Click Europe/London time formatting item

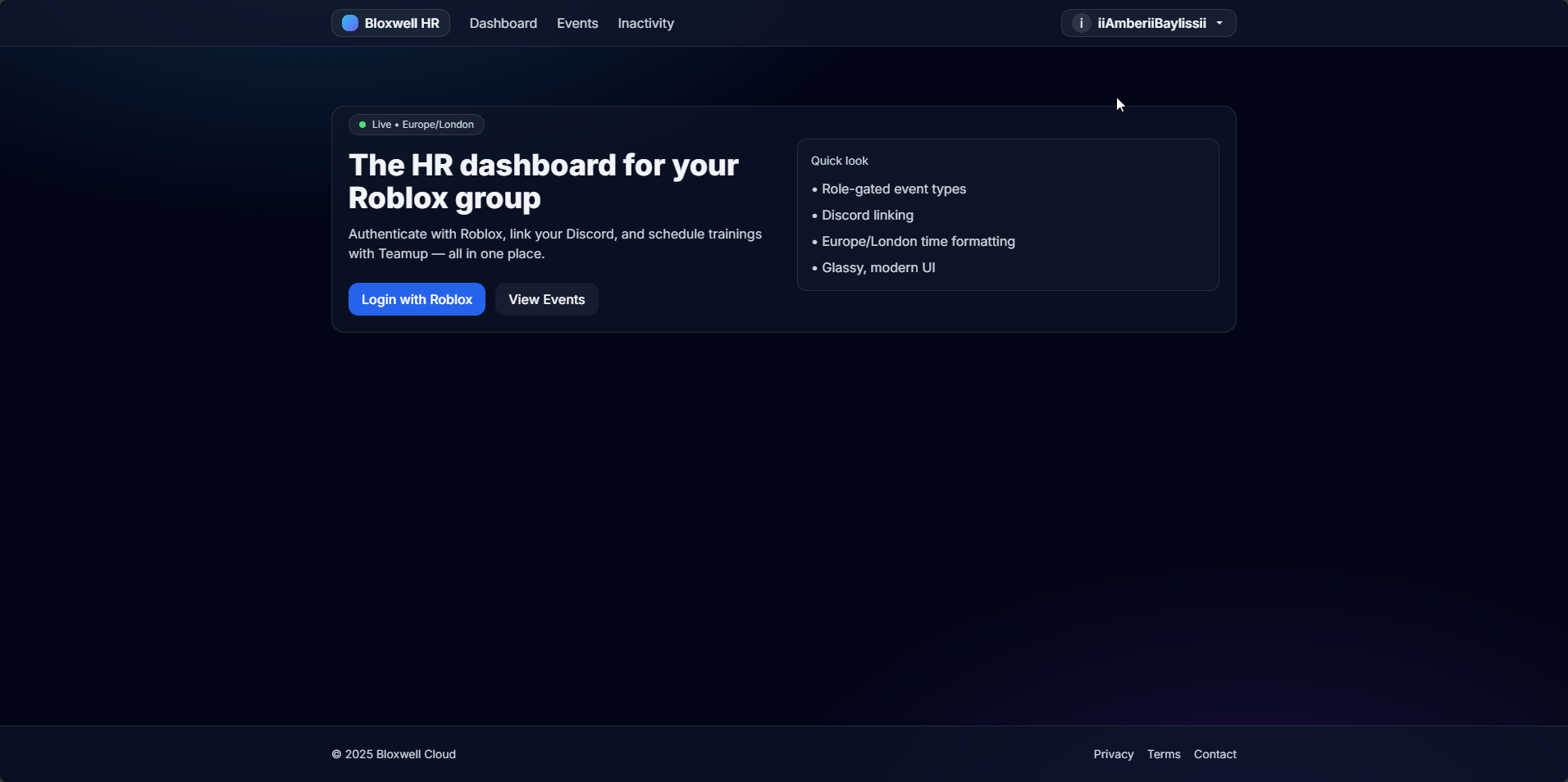click(913, 241)
